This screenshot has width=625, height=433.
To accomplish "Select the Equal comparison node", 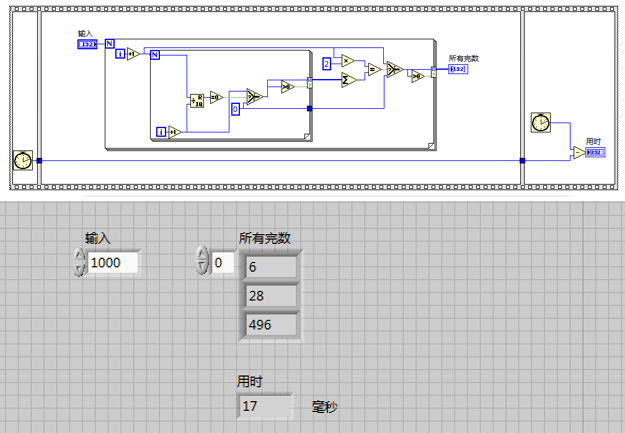I will tap(374, 70).
